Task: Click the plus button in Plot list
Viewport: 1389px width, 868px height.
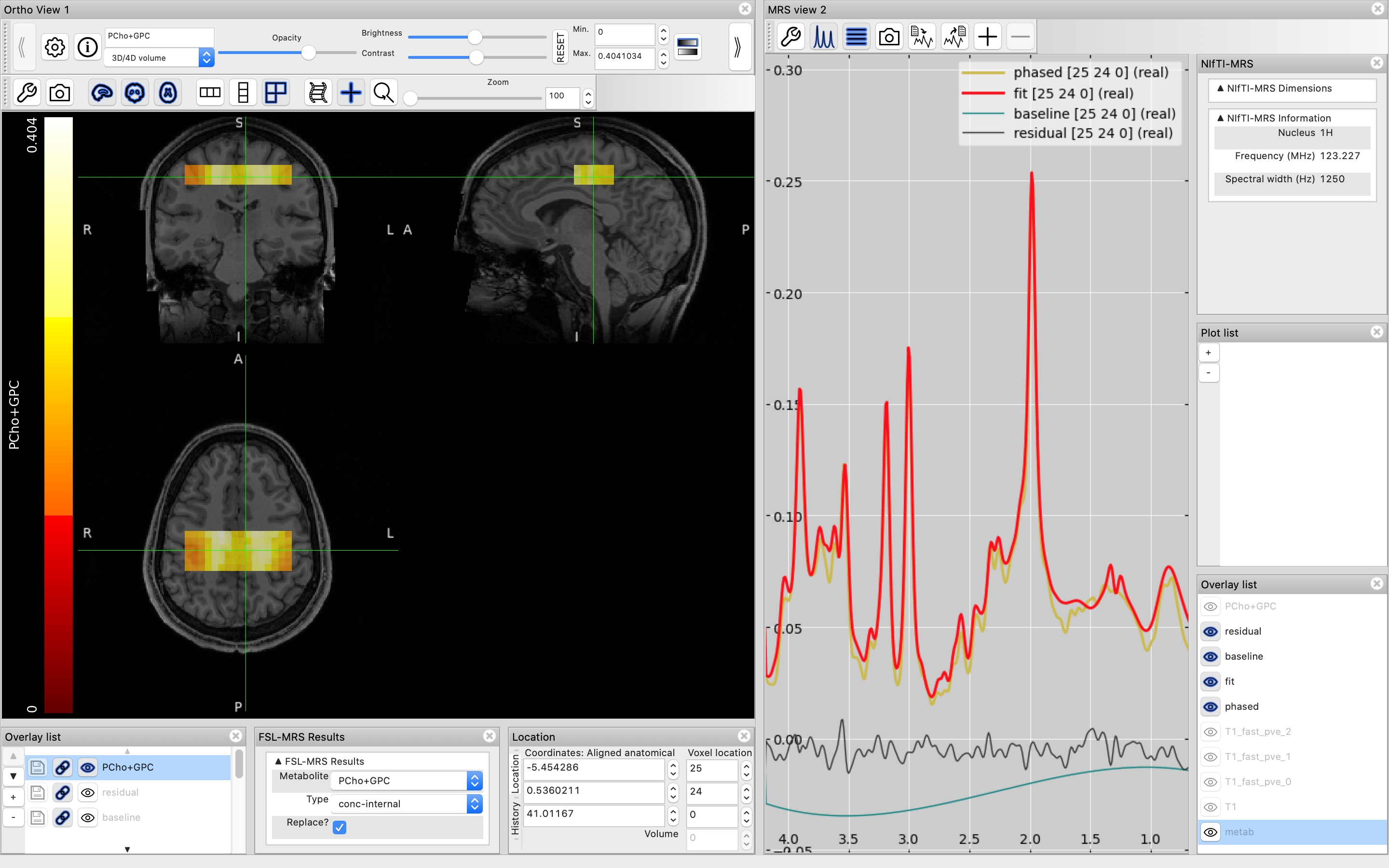Action: click(x=1208, y=353)
